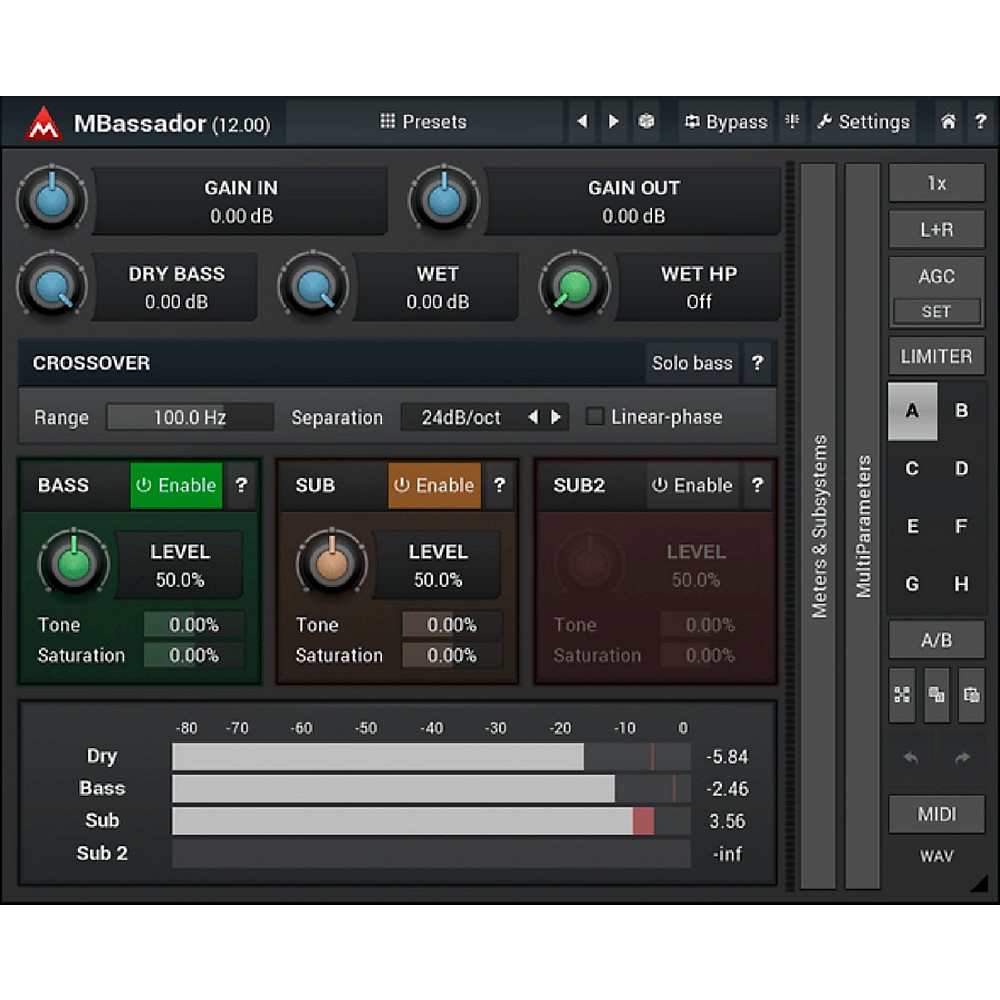
Task: Check the Linear-phase checkbox
Action: (x=595, y=417)
